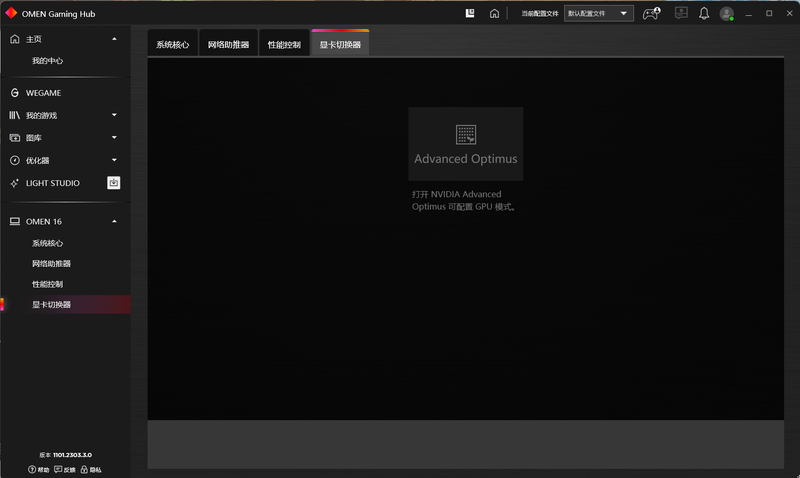The height and width of the screenshot is (478, 800).
Task: Click the WEGAME logo icon
Action: [15, 93]
